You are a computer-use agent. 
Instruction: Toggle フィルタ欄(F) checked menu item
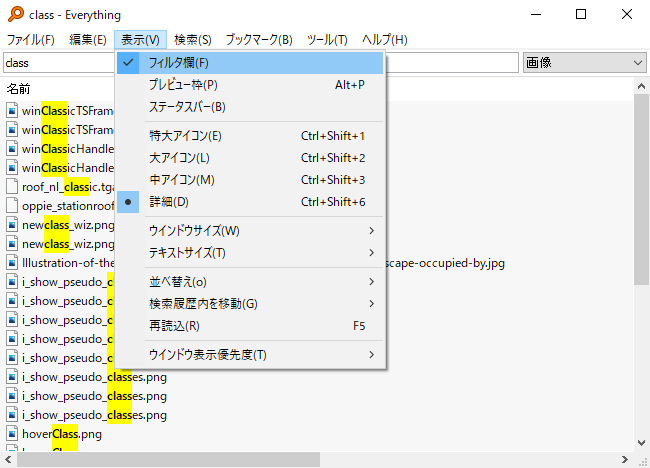click(x=250, y=63)
